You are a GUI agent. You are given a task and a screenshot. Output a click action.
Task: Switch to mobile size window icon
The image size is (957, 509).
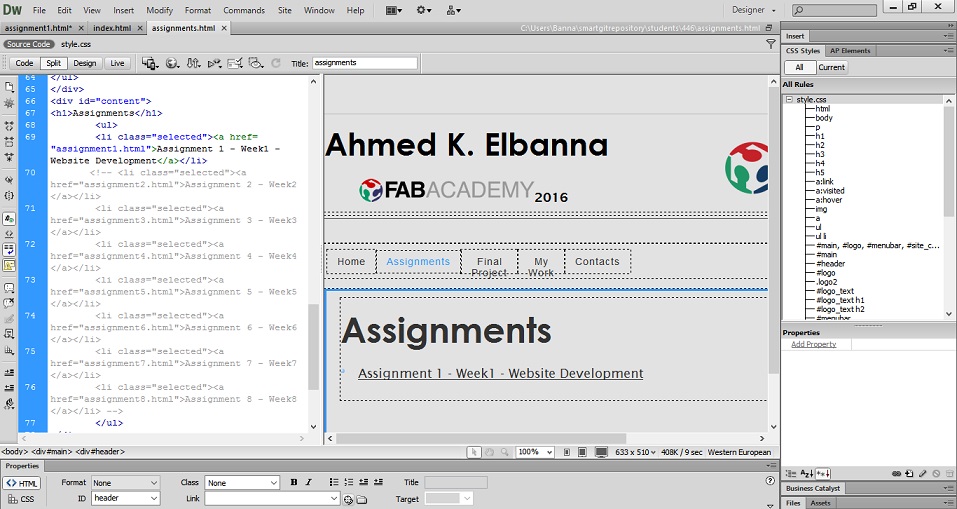coord(567,452)
